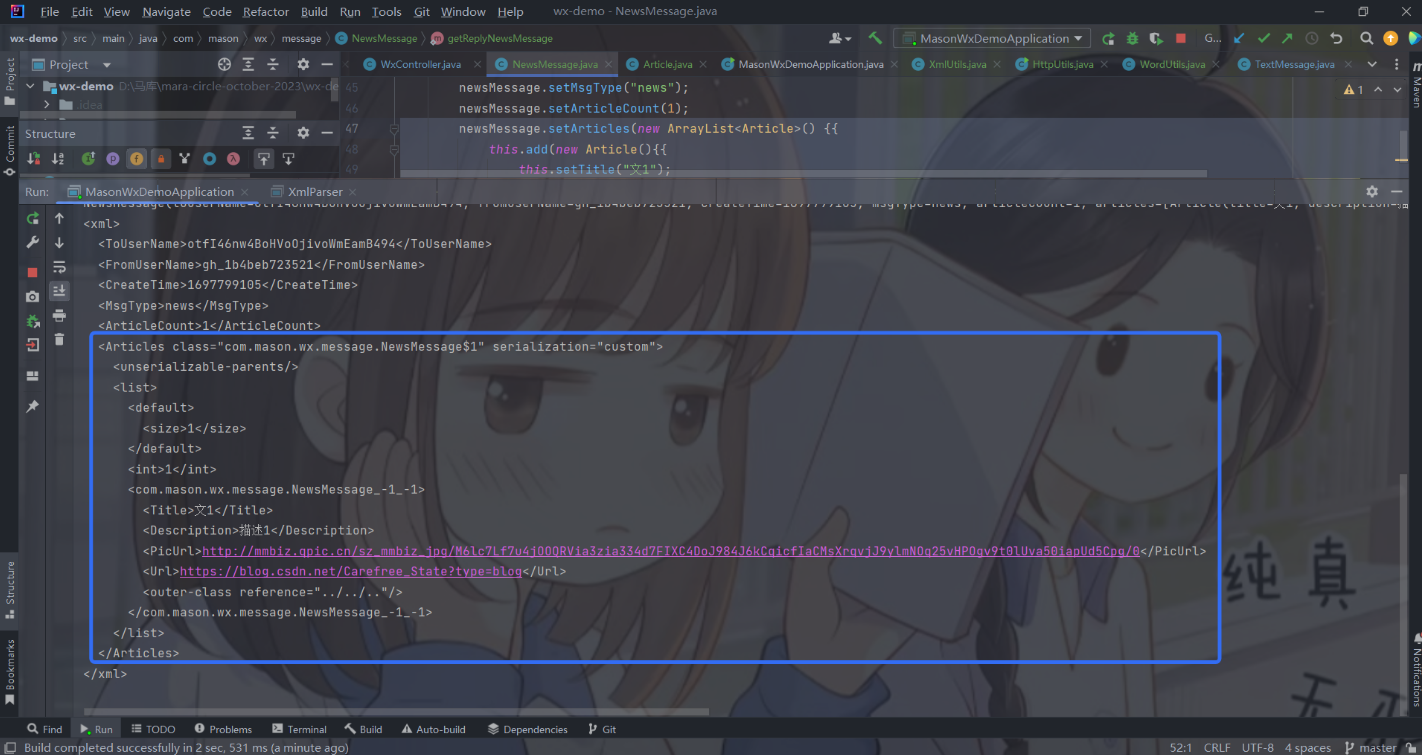
Task: Print console output with printer icon
Action: (x=59, y=316)
